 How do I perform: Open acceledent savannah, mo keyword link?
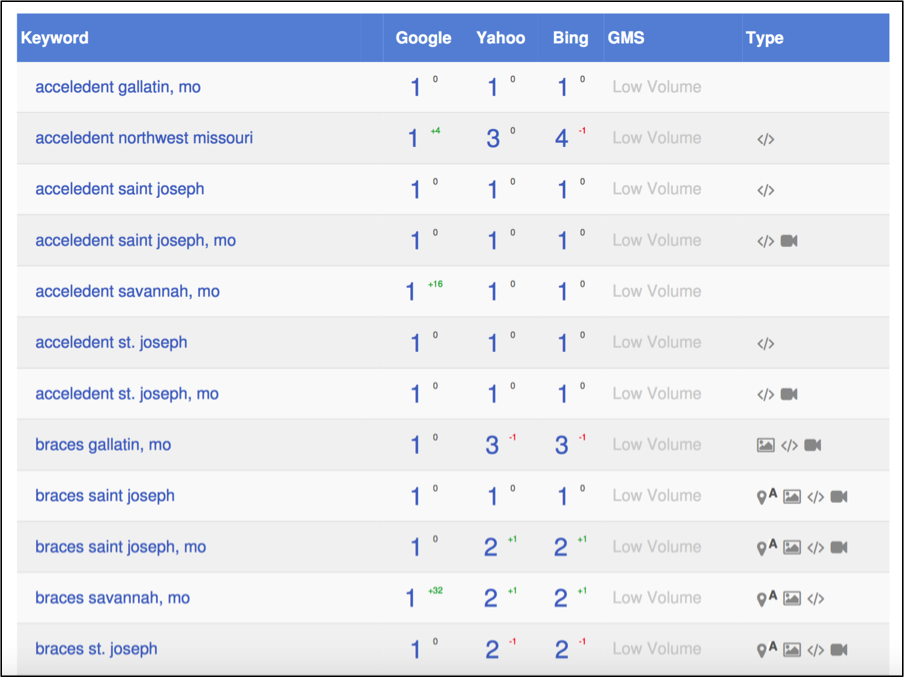tap(127, 291)
